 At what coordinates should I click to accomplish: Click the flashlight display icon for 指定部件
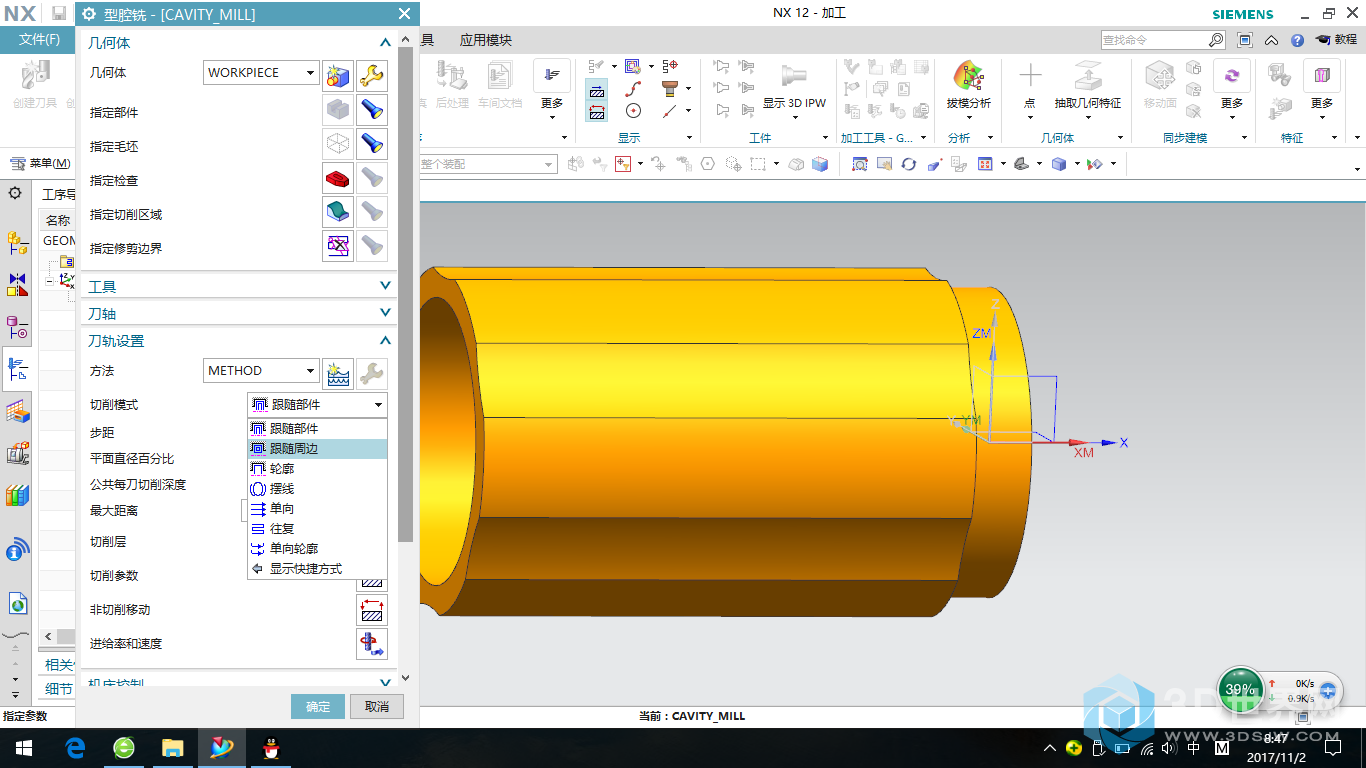(372, 110)
